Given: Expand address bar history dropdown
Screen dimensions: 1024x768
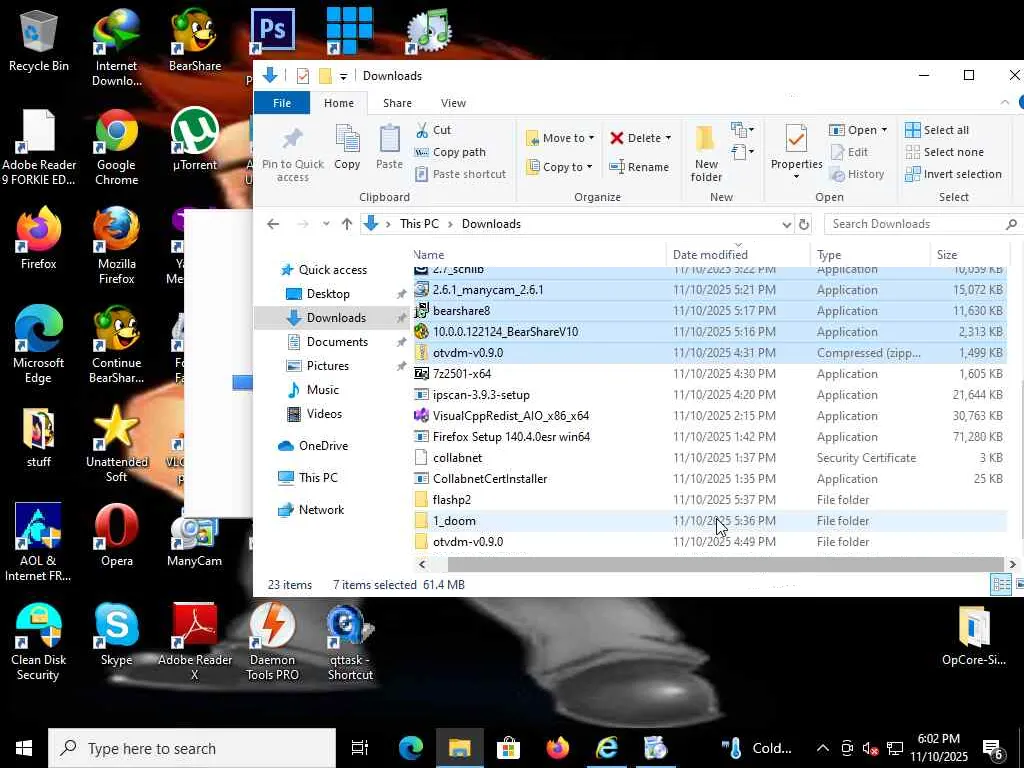Looking at the screenshot, I should (x=786, y=224).
